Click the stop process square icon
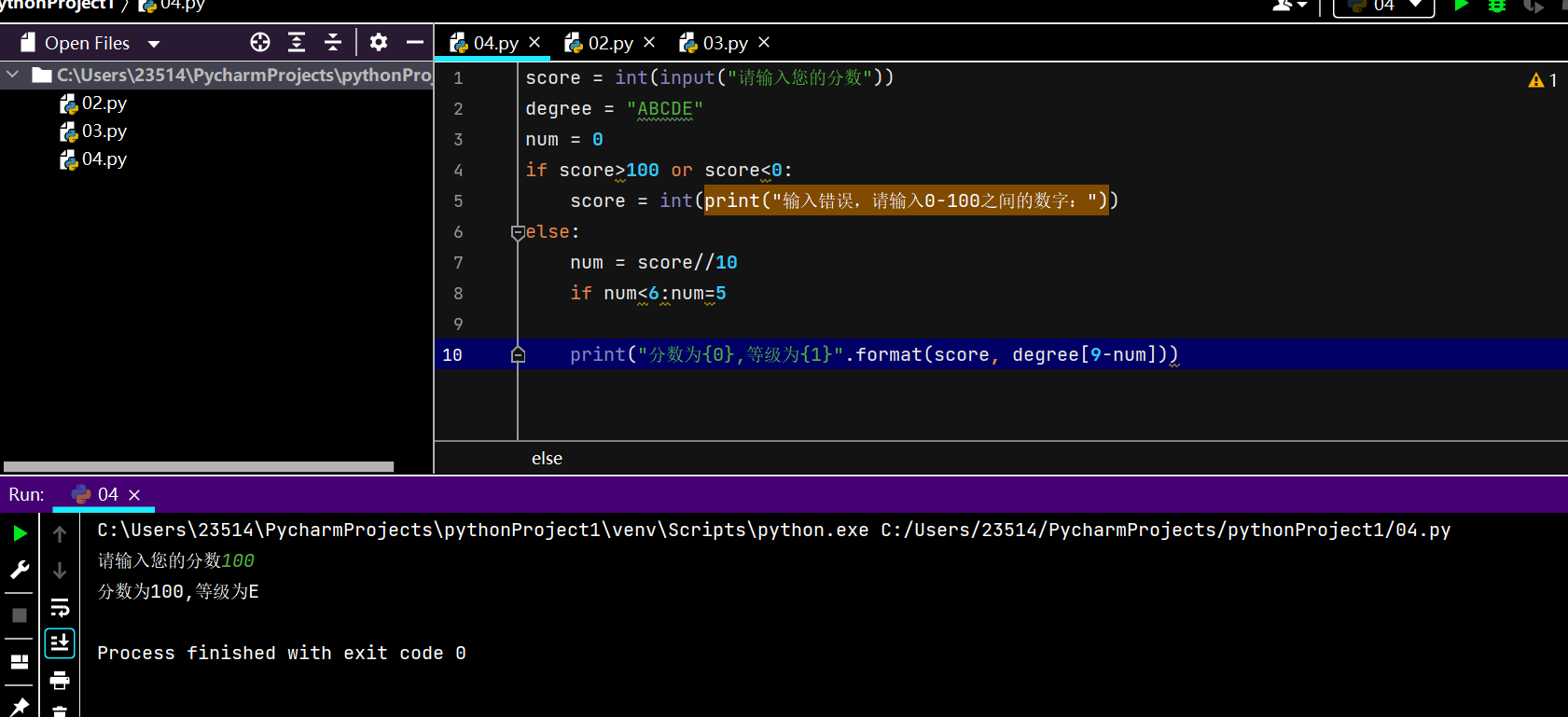This screenshot has width=1568, height=717. tap(20, 615)
